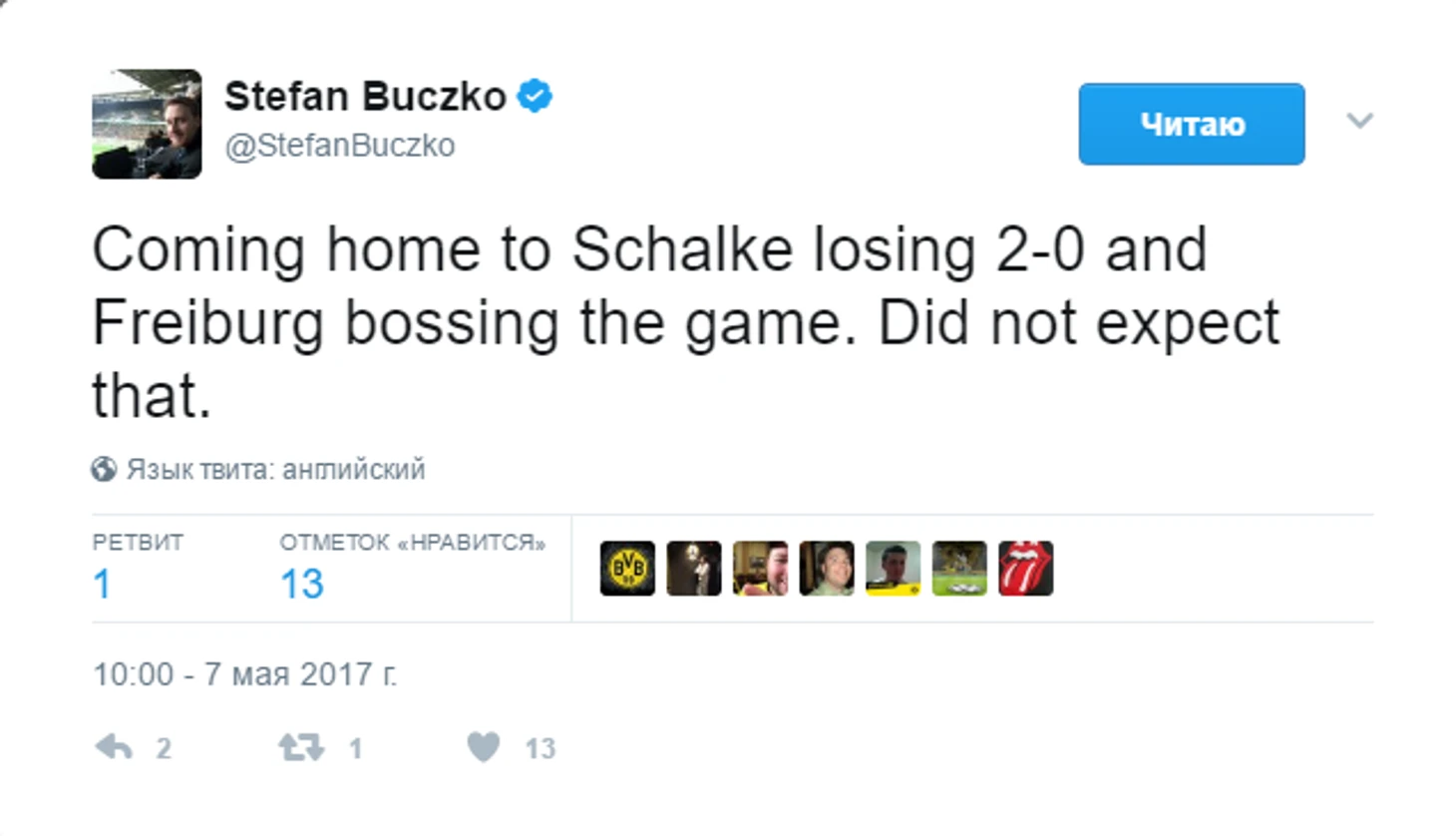Click the globe icon beside tweet language
The image size is (1456, 836).
(104, 469)
